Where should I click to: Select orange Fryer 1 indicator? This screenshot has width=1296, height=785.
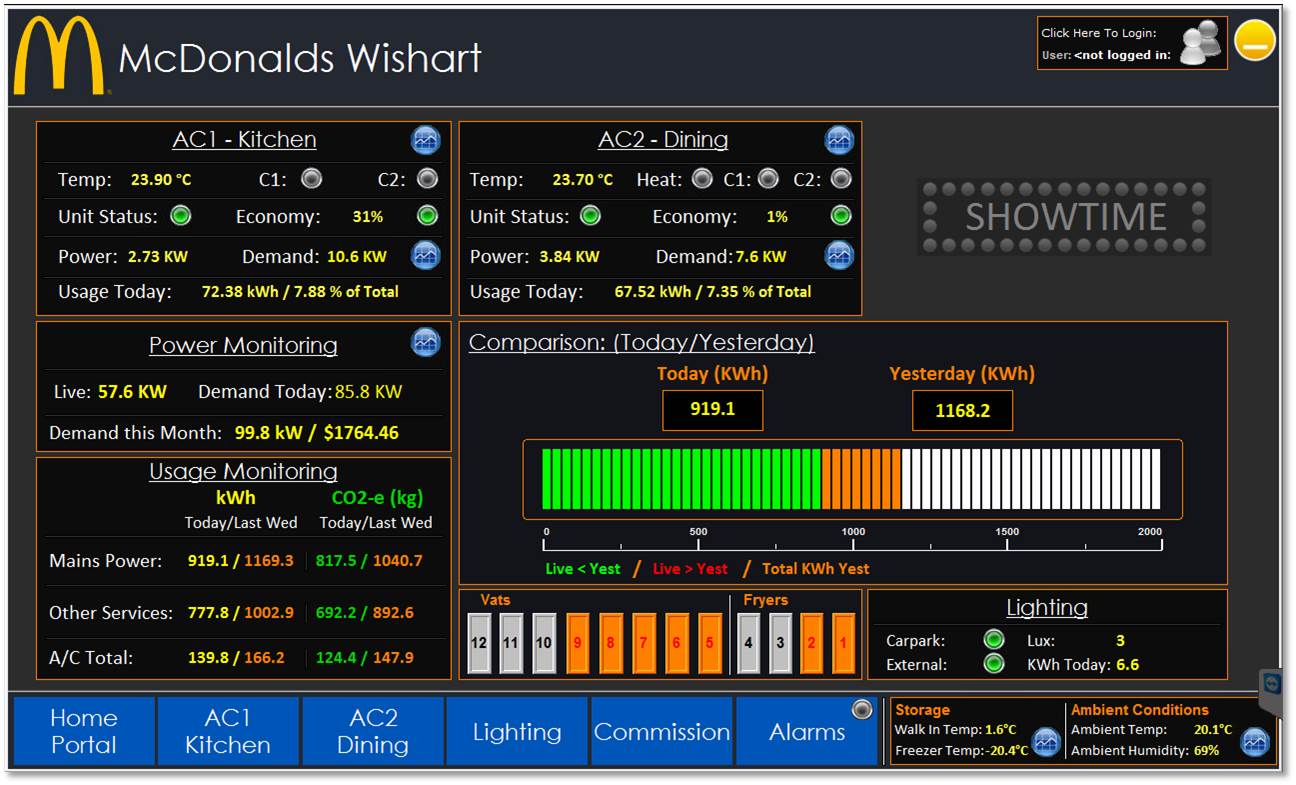[843, 643]
